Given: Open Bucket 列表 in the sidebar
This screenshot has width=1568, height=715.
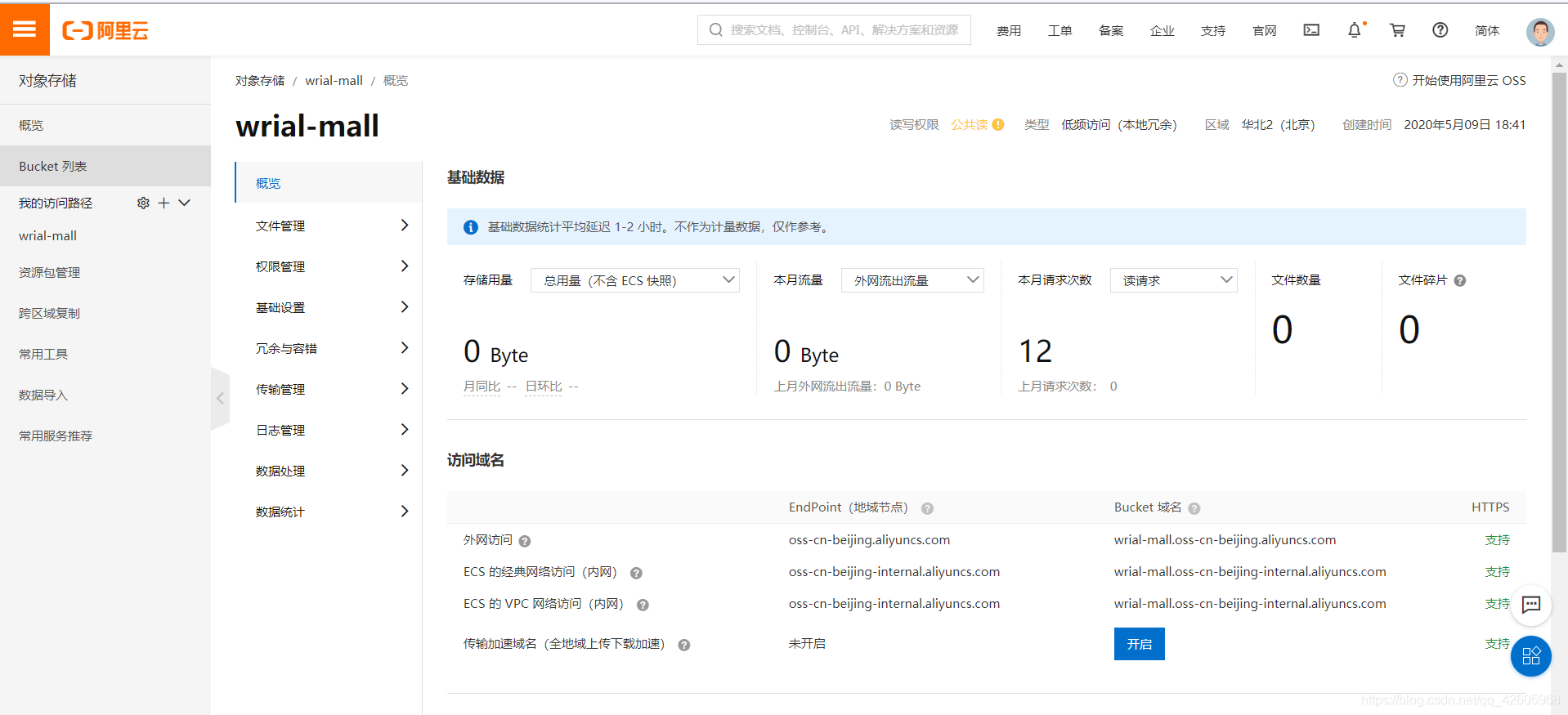Looking at the screenshot, I should pyautogui.click(x=105, y=166).
